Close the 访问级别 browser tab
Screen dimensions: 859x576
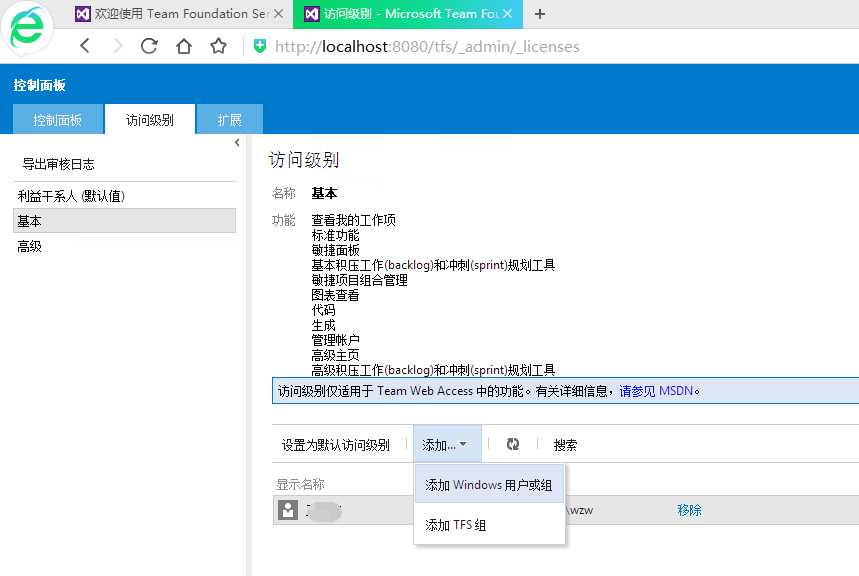pos(508,14)
